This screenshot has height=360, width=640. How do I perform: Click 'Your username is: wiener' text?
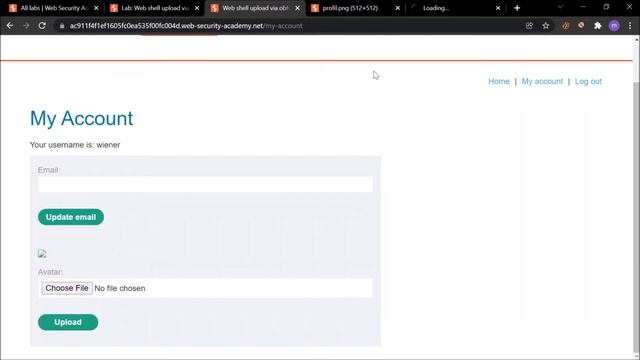pyautogui.click(x=75, y=145)
